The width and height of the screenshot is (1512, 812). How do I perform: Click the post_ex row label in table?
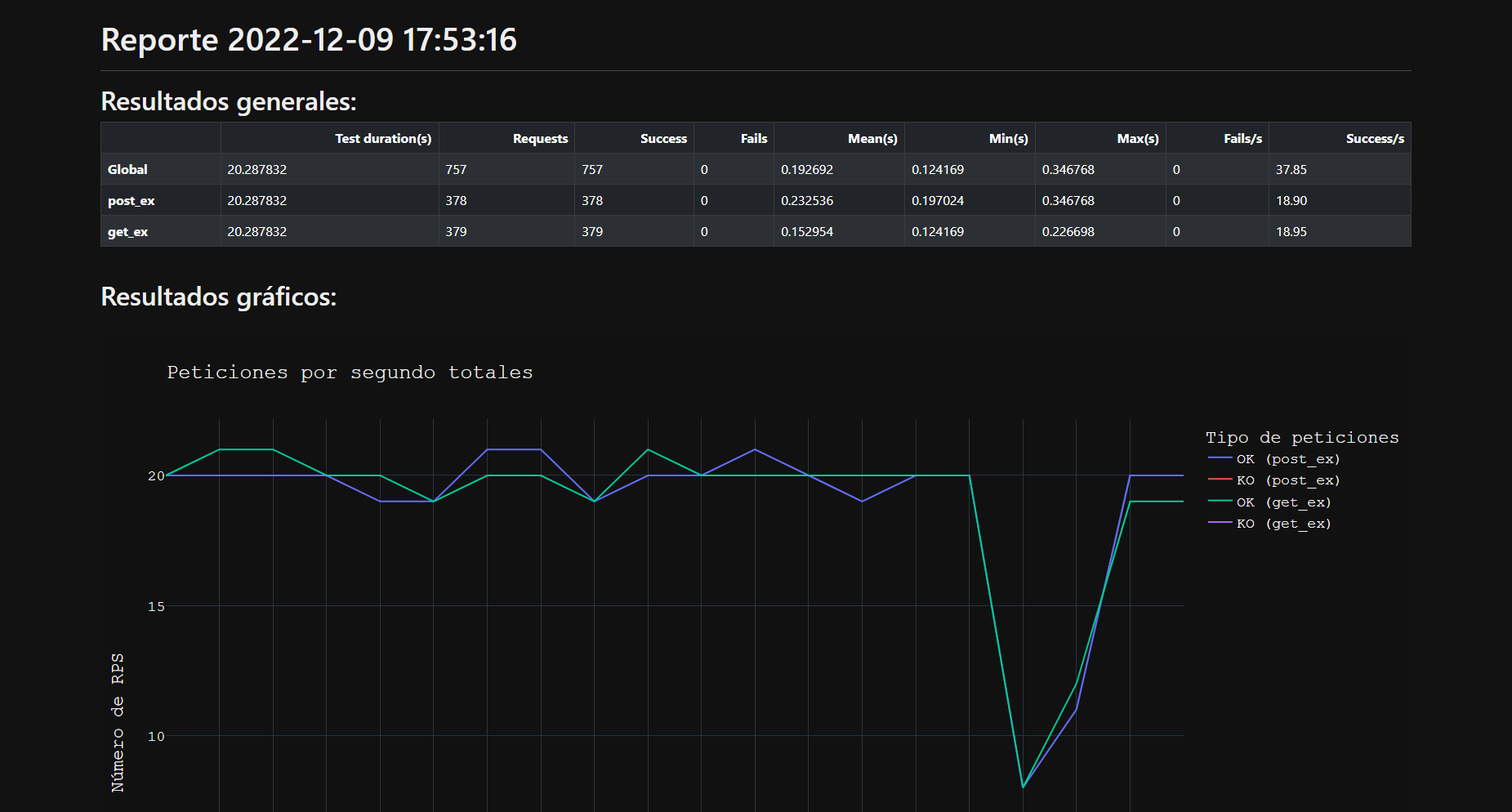131,201
